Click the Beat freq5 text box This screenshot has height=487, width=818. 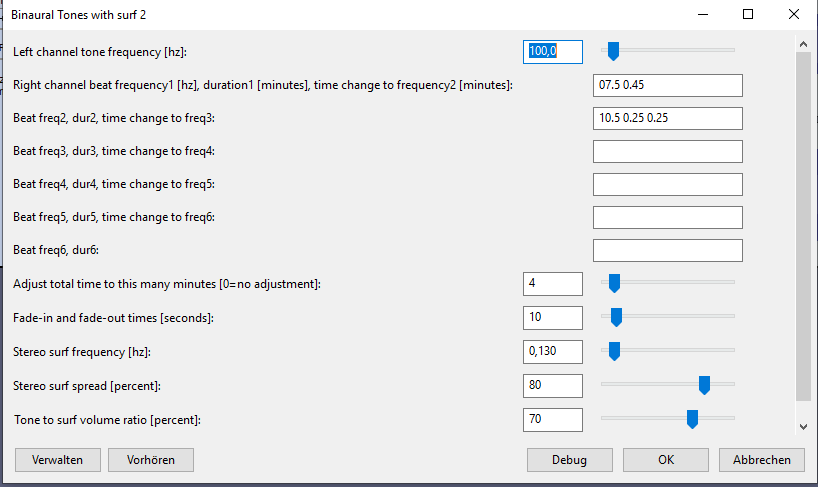tap(667, 217)
